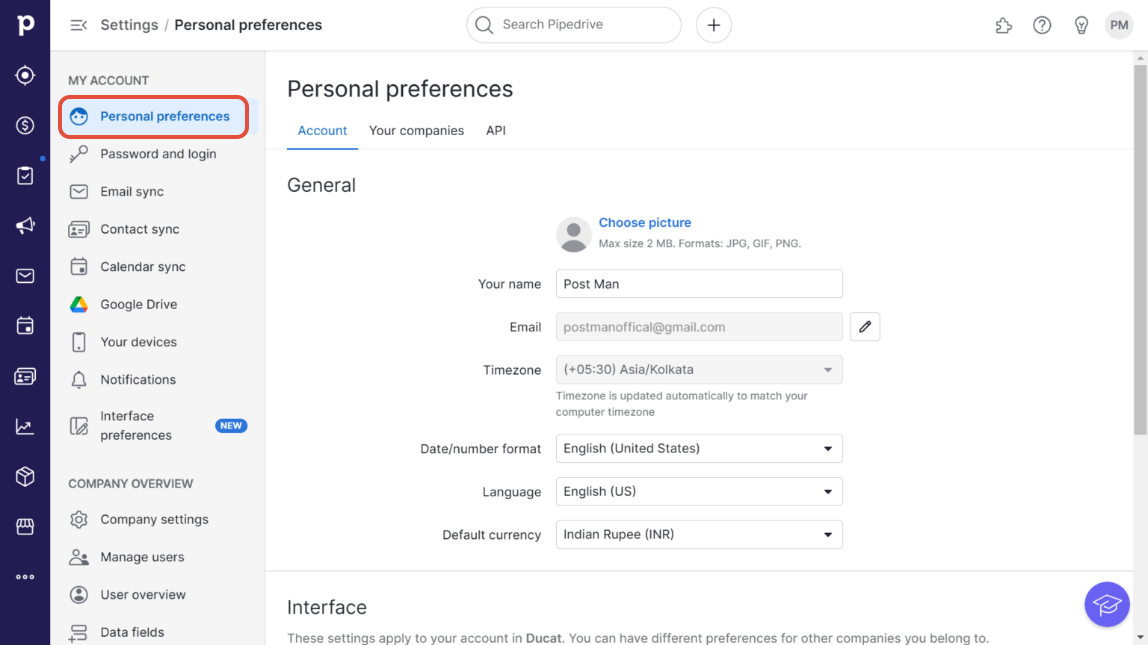Open the Products box icon in left rail

coord(25,477)
